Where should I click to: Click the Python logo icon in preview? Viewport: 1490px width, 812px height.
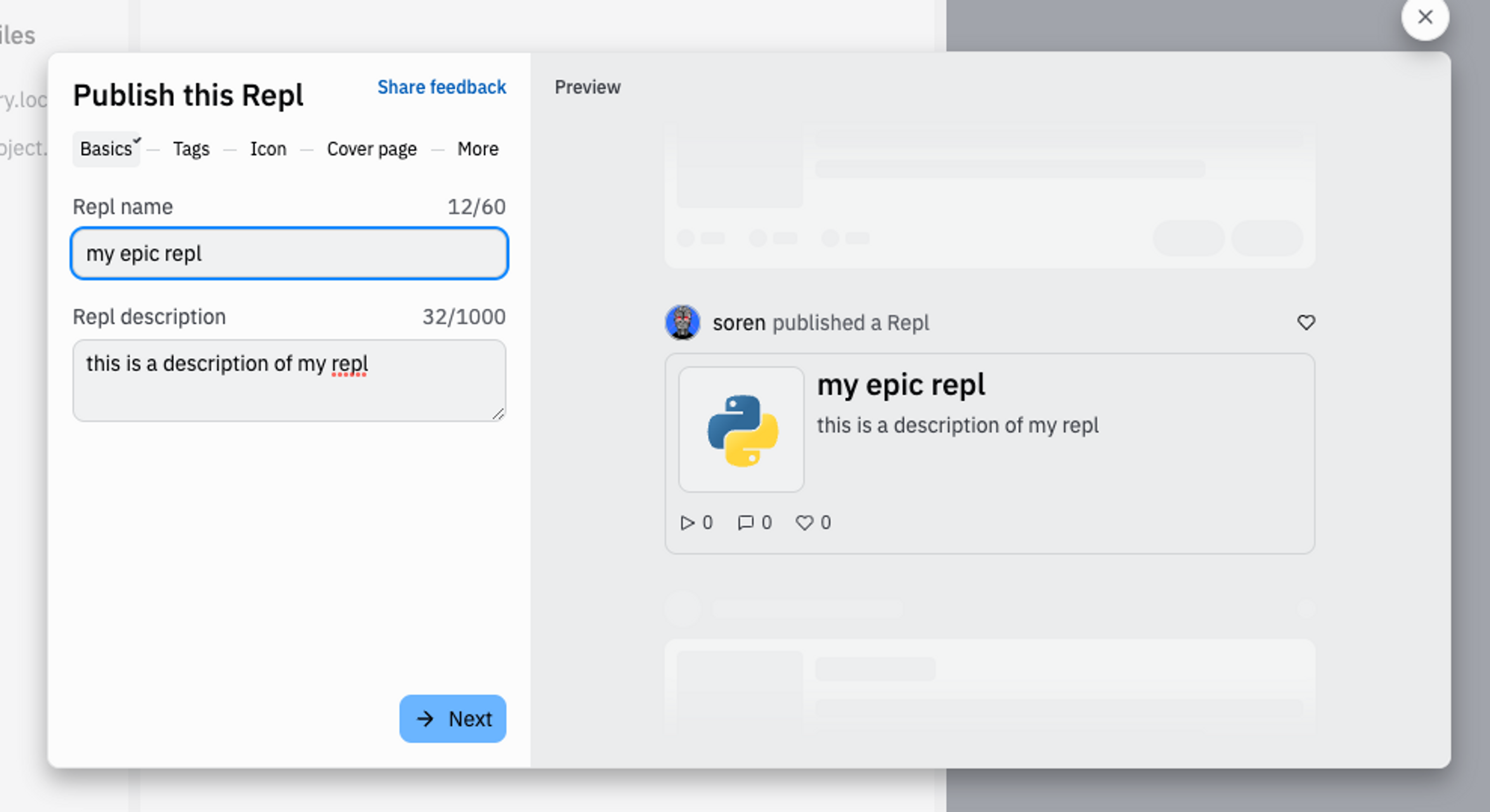(742, 430)
